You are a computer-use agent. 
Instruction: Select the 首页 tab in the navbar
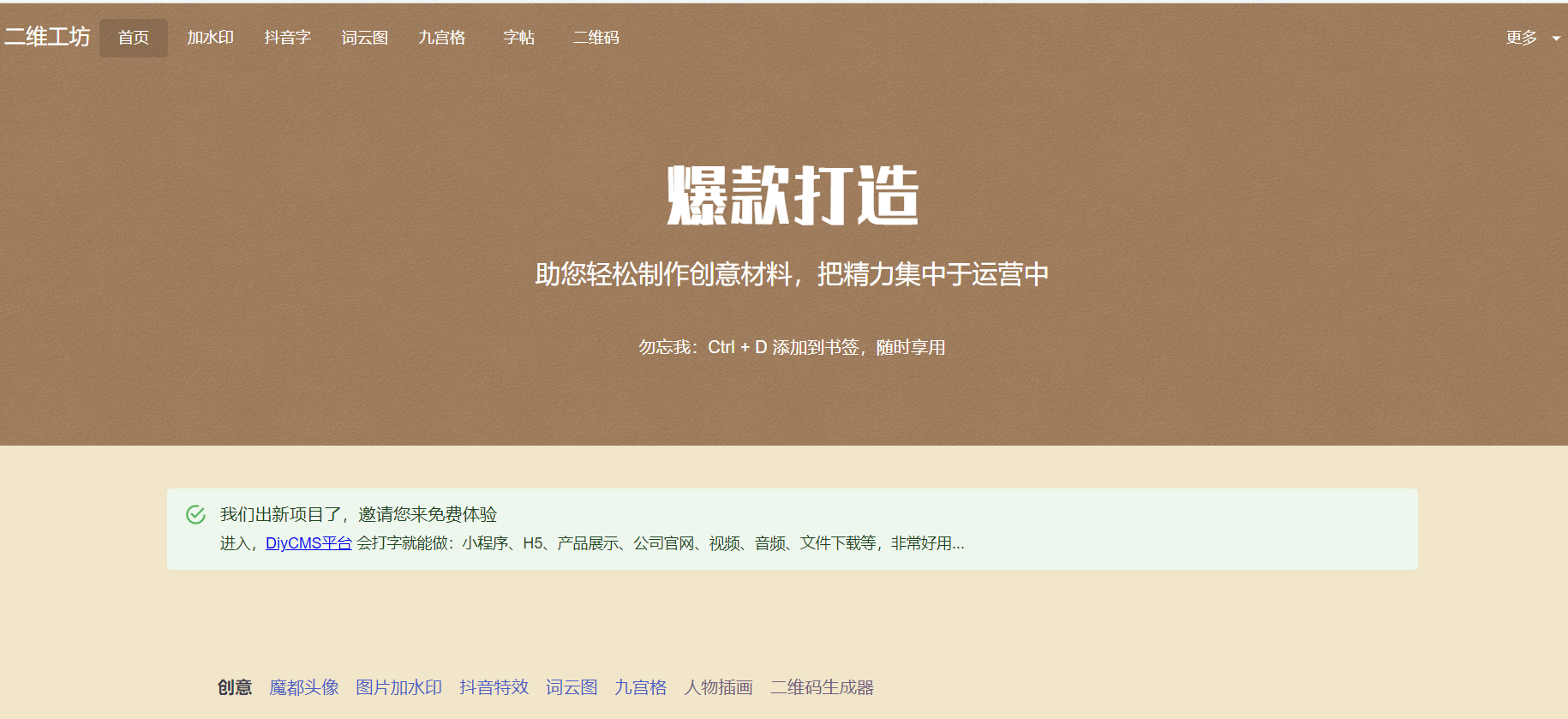[134, 38]
